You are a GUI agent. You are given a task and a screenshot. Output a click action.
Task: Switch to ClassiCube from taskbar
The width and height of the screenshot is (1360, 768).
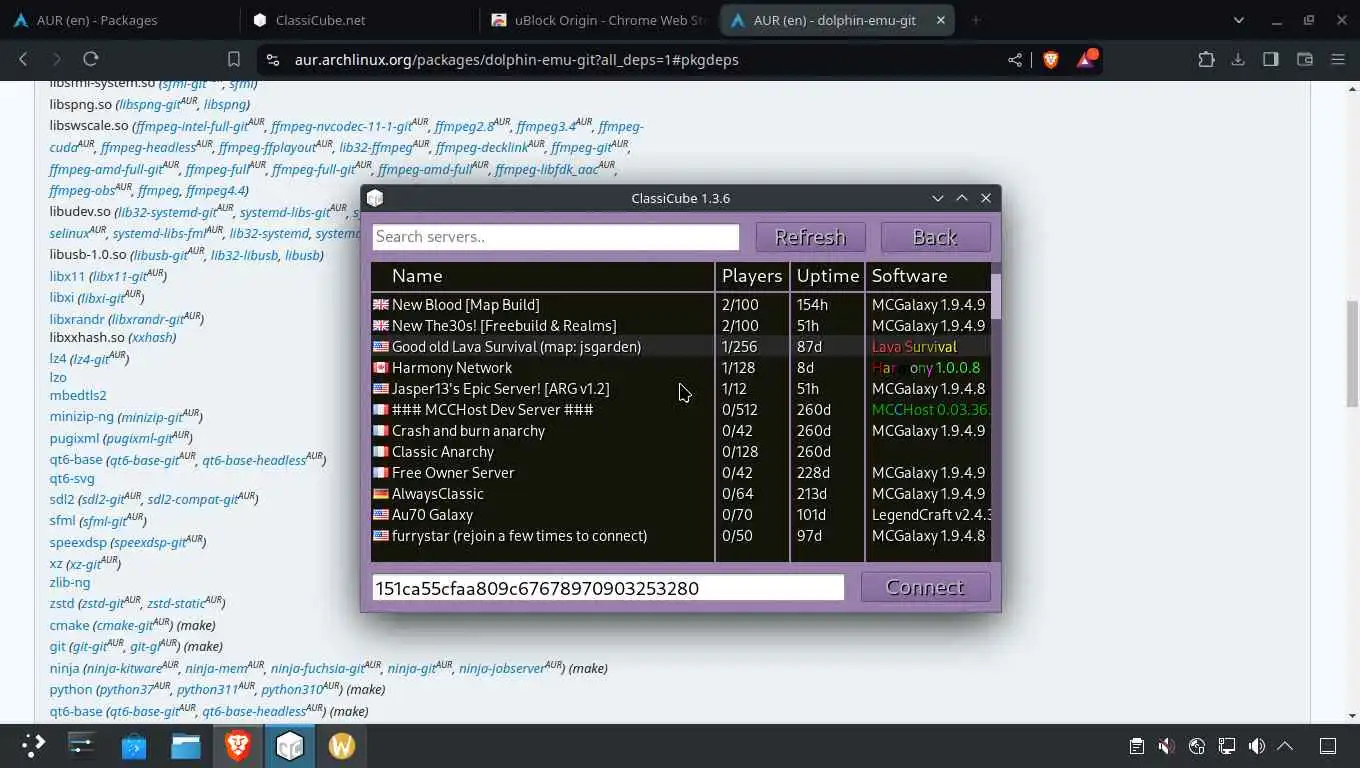pos(290,745)
